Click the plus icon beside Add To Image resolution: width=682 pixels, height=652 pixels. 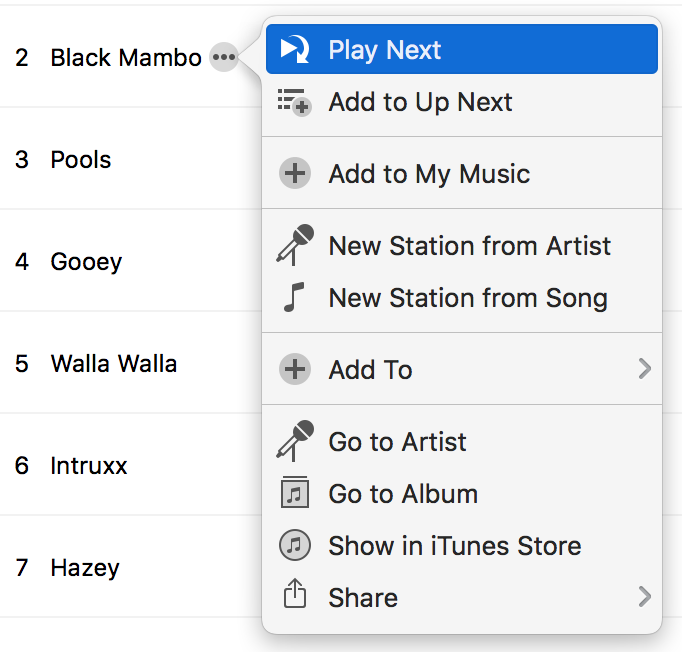(x=294, y=370)
